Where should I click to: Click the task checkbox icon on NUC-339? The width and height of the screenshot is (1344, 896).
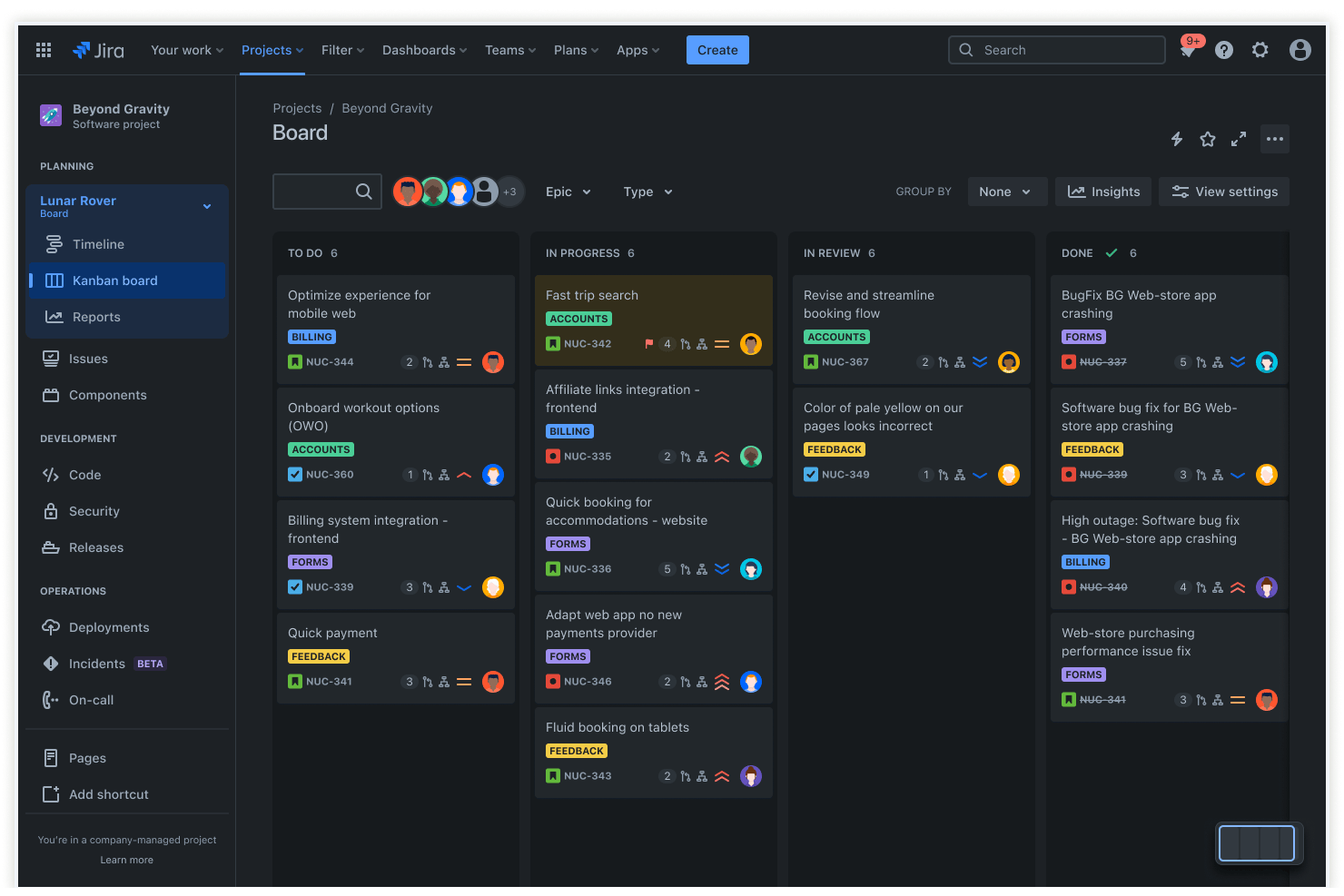[295, 586]
